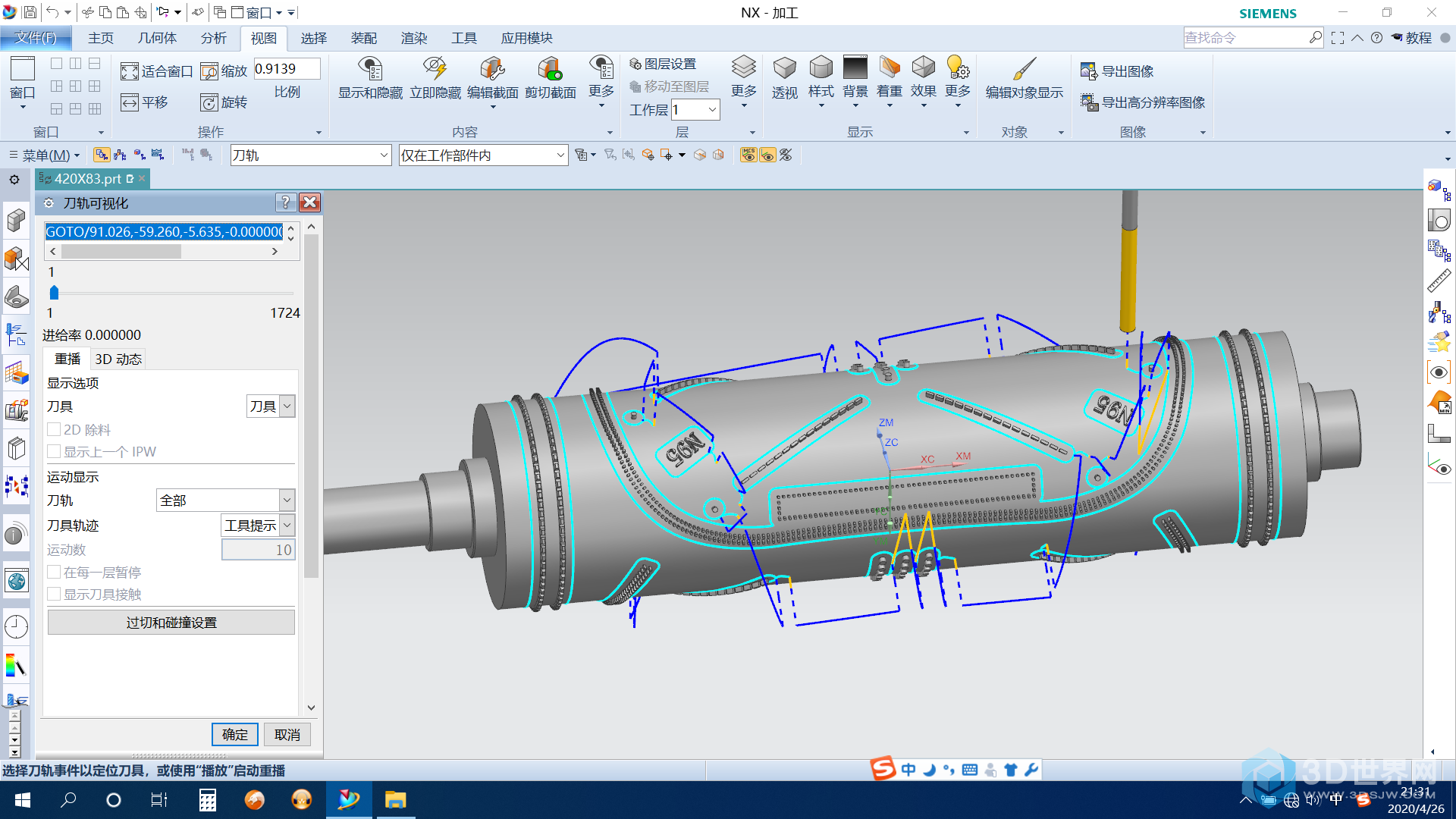The image size is (1456, 819).
Task: Open File Explorer from taskbar
Action: tap(395, 800)
